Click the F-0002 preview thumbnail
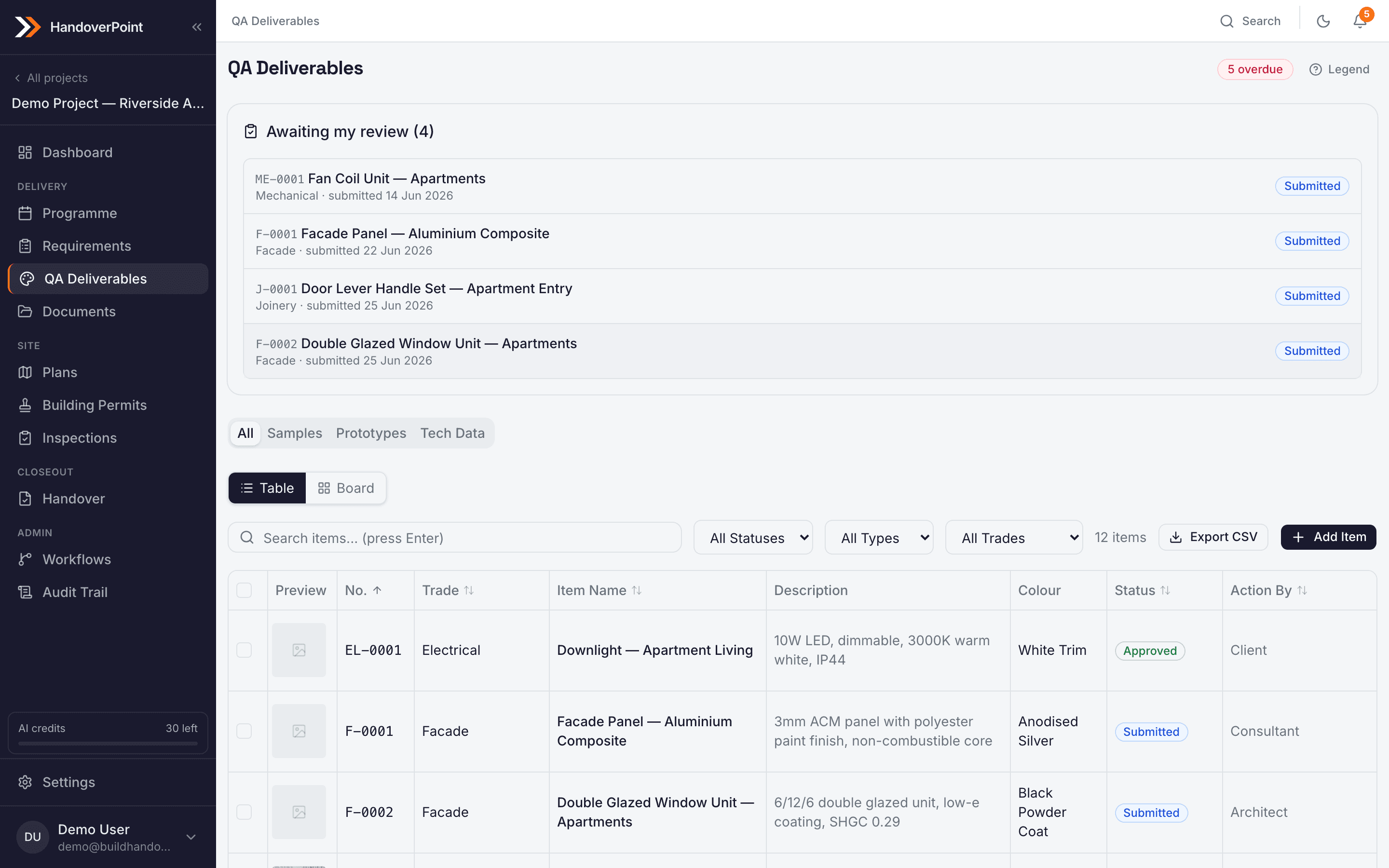The image size is (1389, 868). pos(299,812)
